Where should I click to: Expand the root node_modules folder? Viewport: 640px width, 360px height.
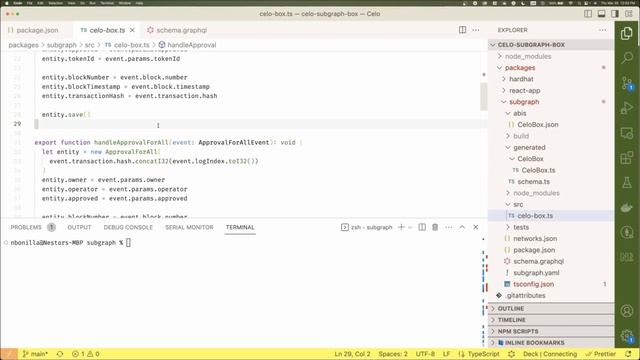click(x=551, y=56)
